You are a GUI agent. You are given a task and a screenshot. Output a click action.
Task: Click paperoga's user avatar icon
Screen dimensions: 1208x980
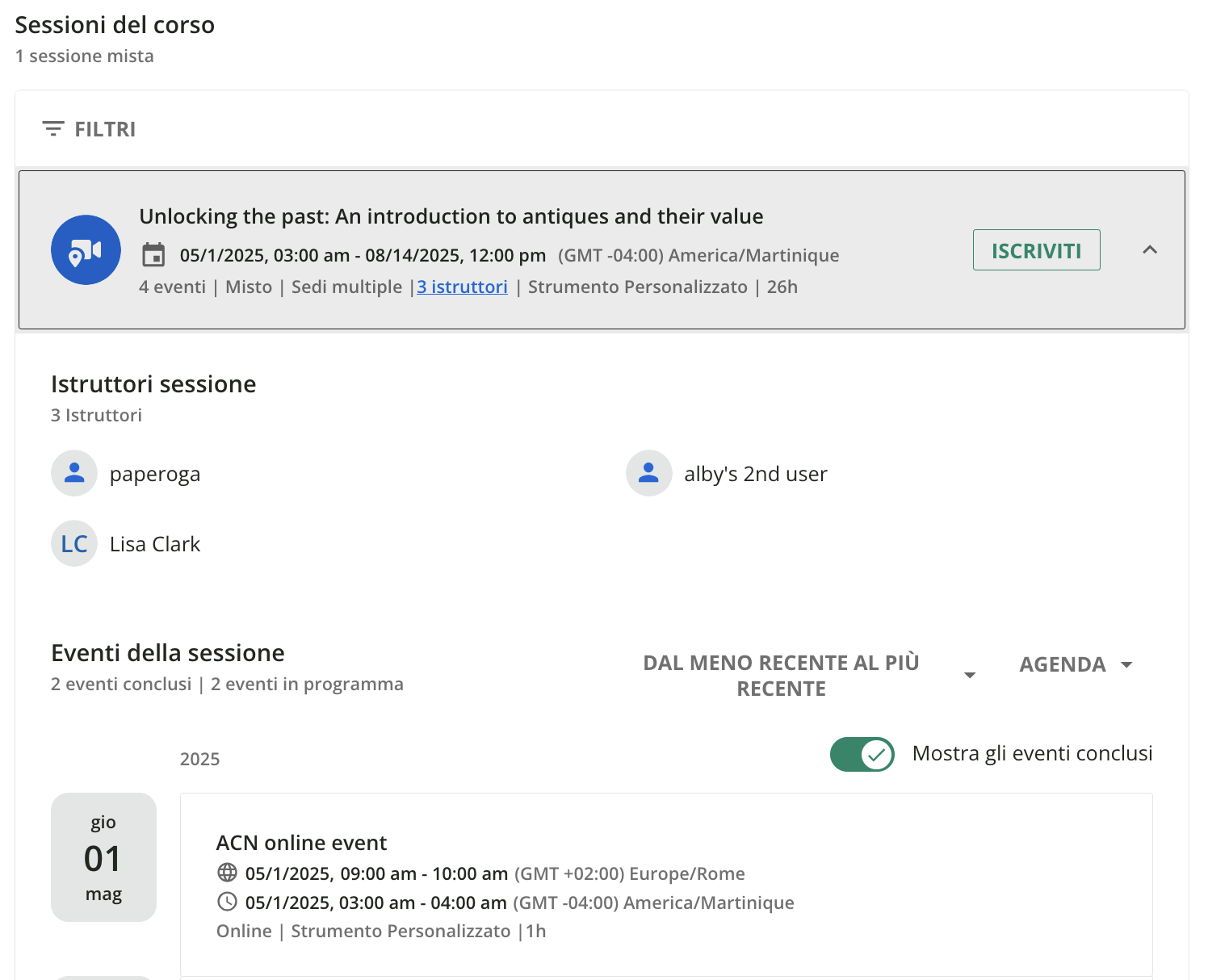[x=74, y=473]
